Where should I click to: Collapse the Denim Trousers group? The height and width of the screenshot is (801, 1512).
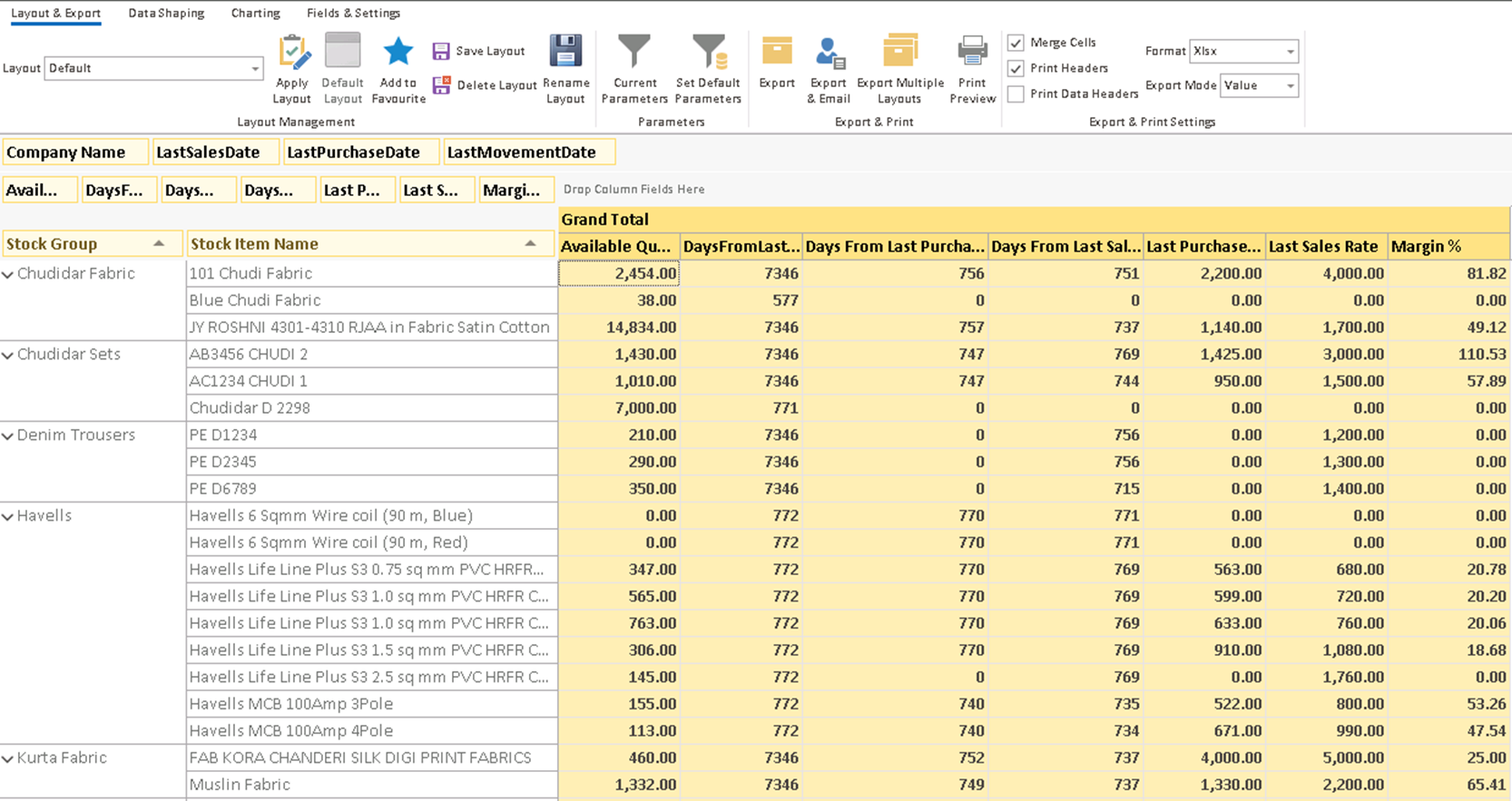tap(8, 435)
